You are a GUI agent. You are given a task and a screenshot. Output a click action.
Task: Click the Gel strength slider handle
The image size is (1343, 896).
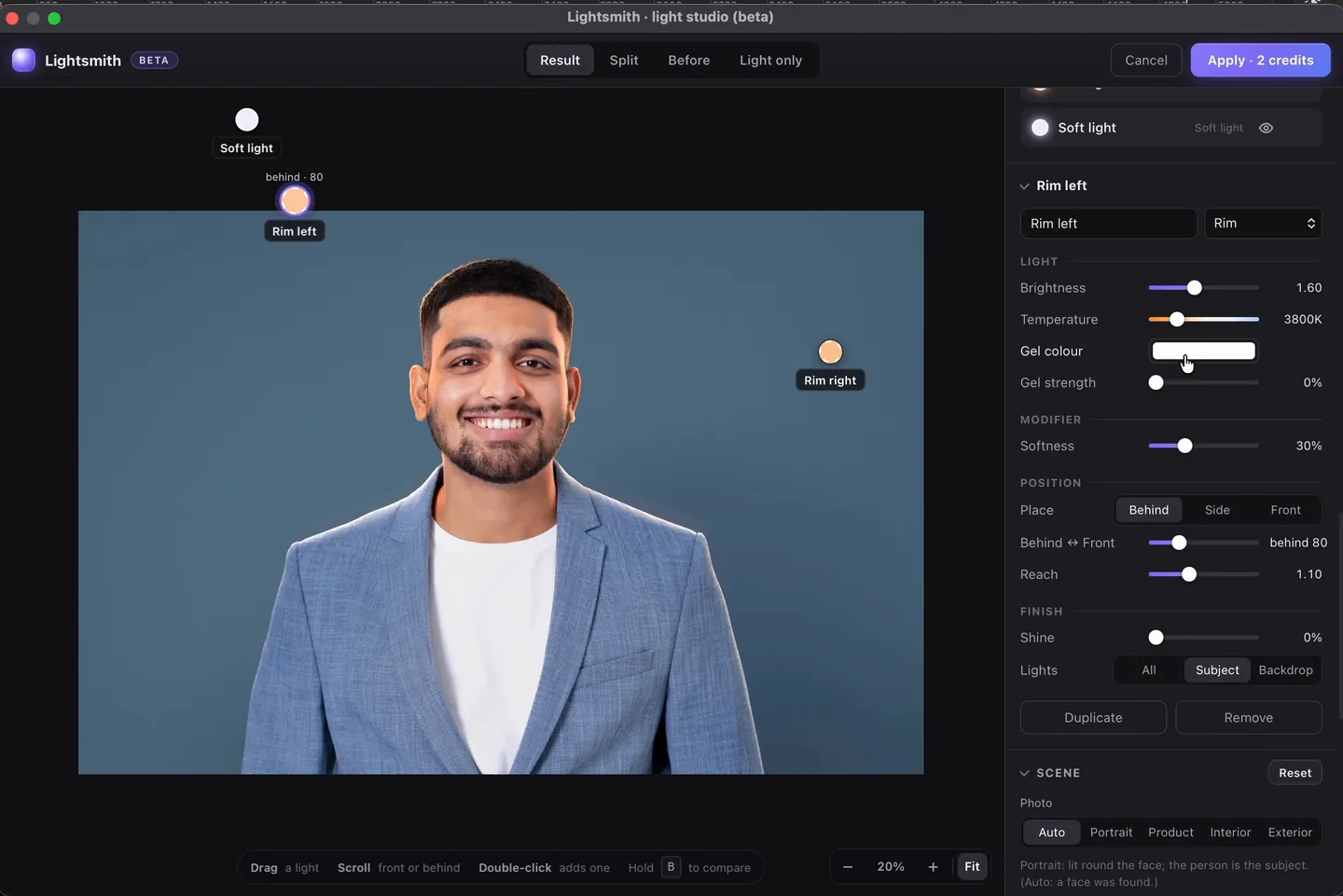(x=1156, y=383)
